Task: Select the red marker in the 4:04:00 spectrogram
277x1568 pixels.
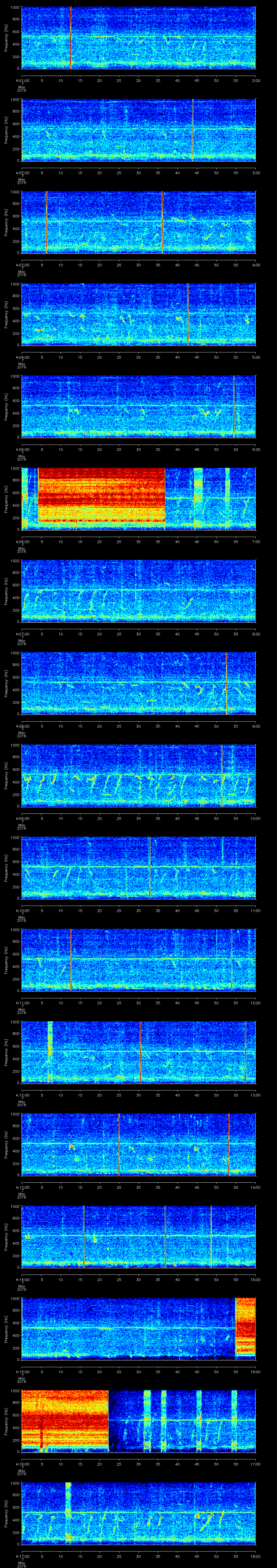Action: (187, 314)
